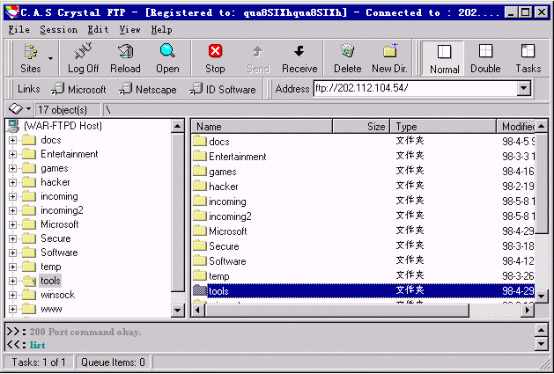Click the 'Tasks: 1 of 1' status entry

(38, 362)
